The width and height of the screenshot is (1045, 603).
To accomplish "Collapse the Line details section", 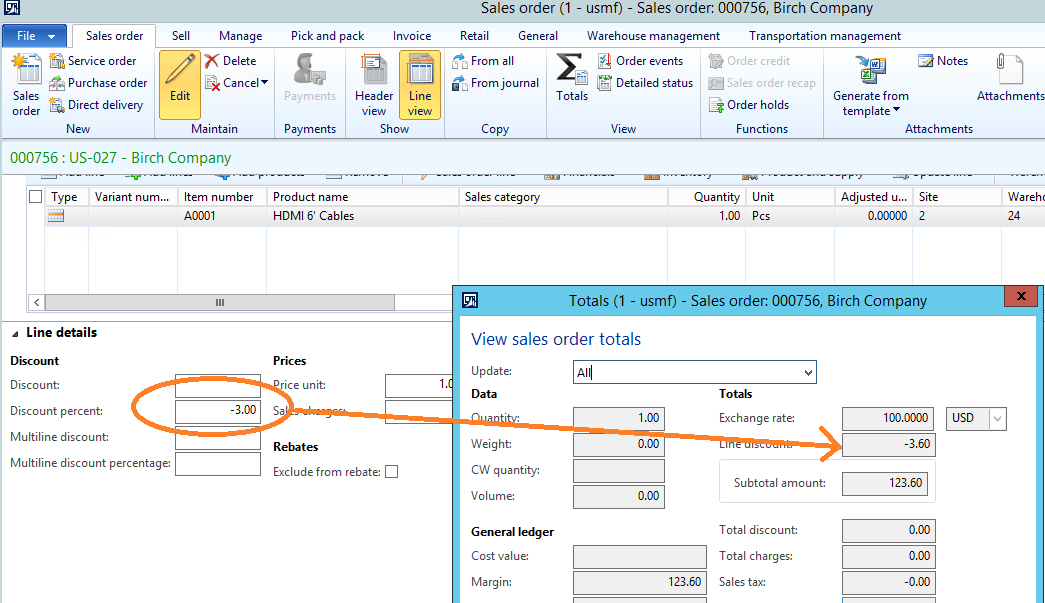I will pos(15,333).
